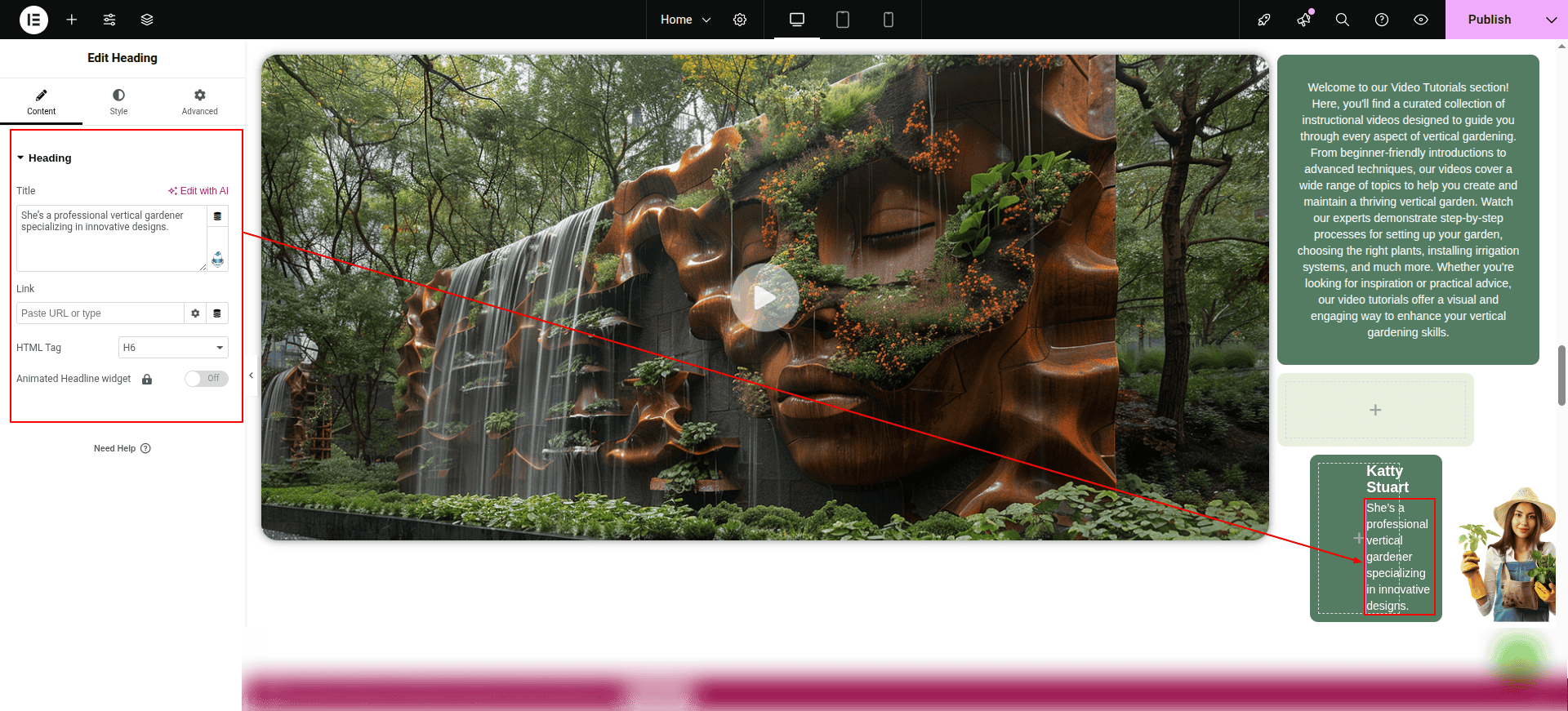The width and height of the screenshot is (1568, 711).
Task: Collapse the Heading section
Action: pos(44,158)
